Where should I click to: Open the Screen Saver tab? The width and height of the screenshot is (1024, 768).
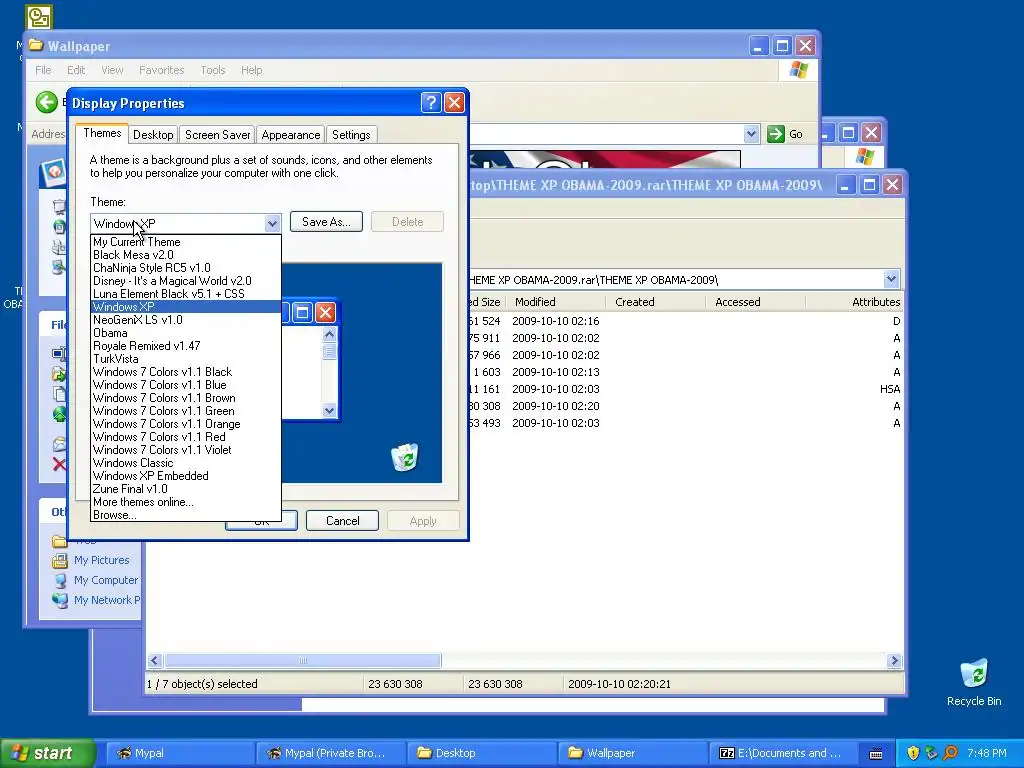pos(217,135)
